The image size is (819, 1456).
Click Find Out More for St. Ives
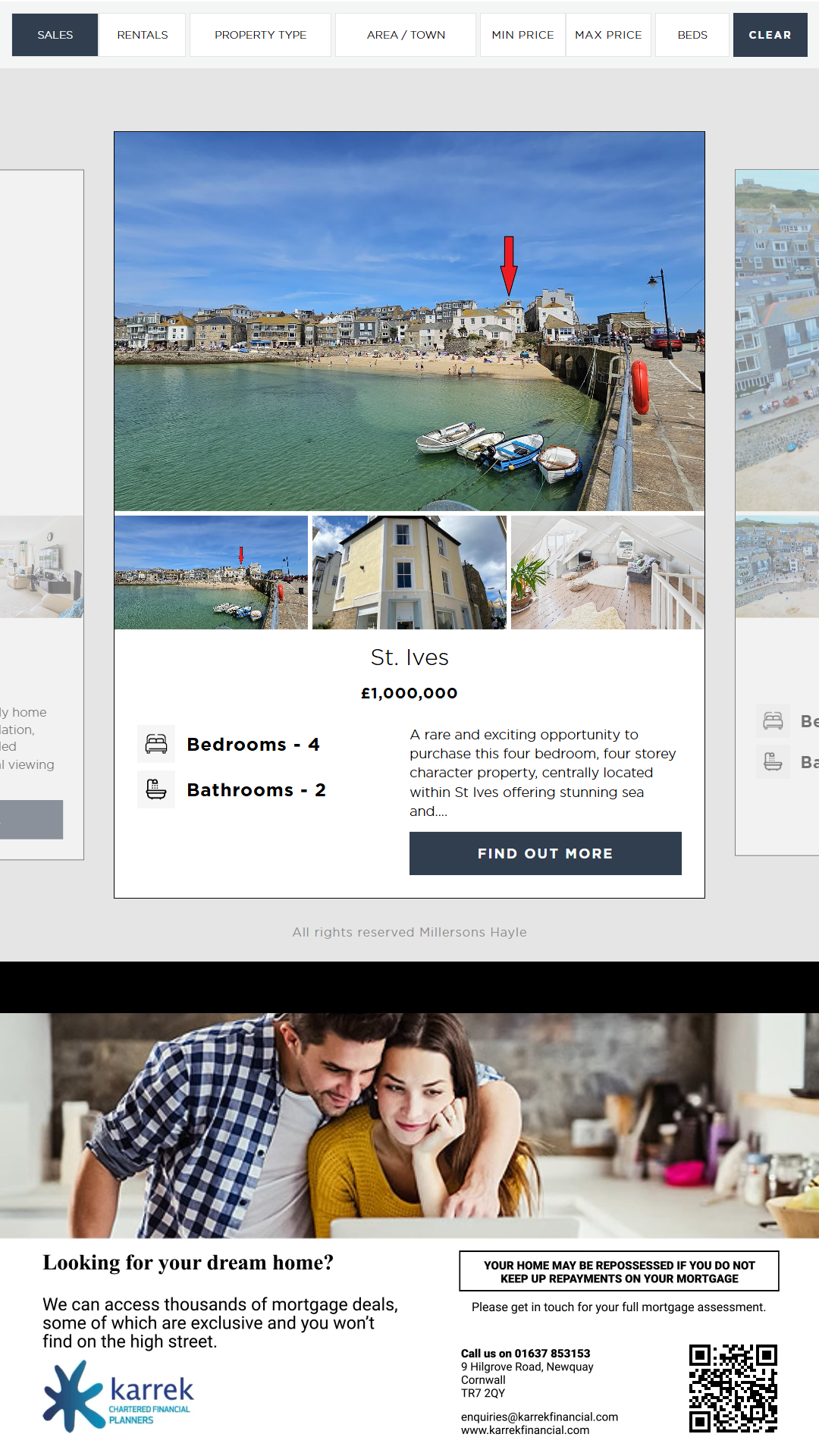pyautogui.click(x=545, y=853)
